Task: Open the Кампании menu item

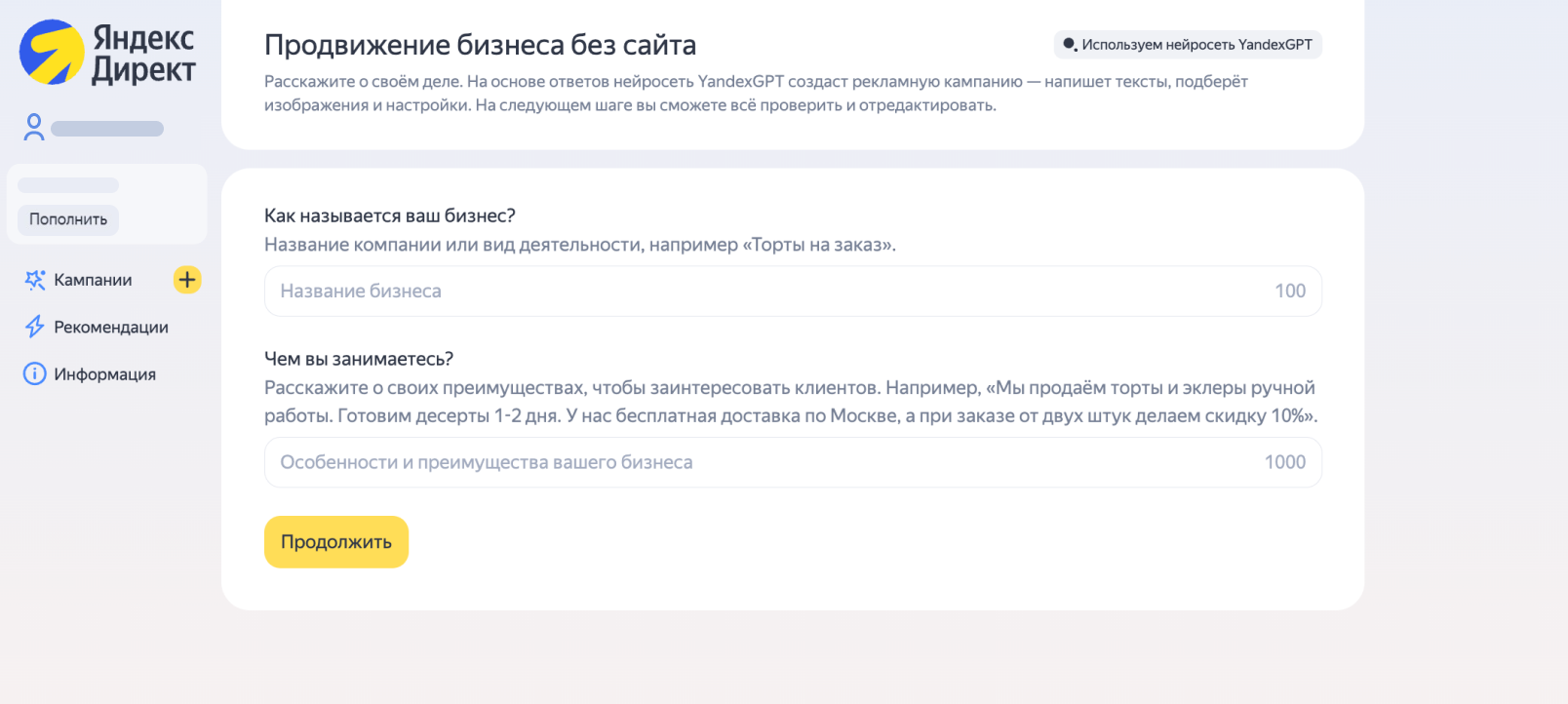Action: 93,280
